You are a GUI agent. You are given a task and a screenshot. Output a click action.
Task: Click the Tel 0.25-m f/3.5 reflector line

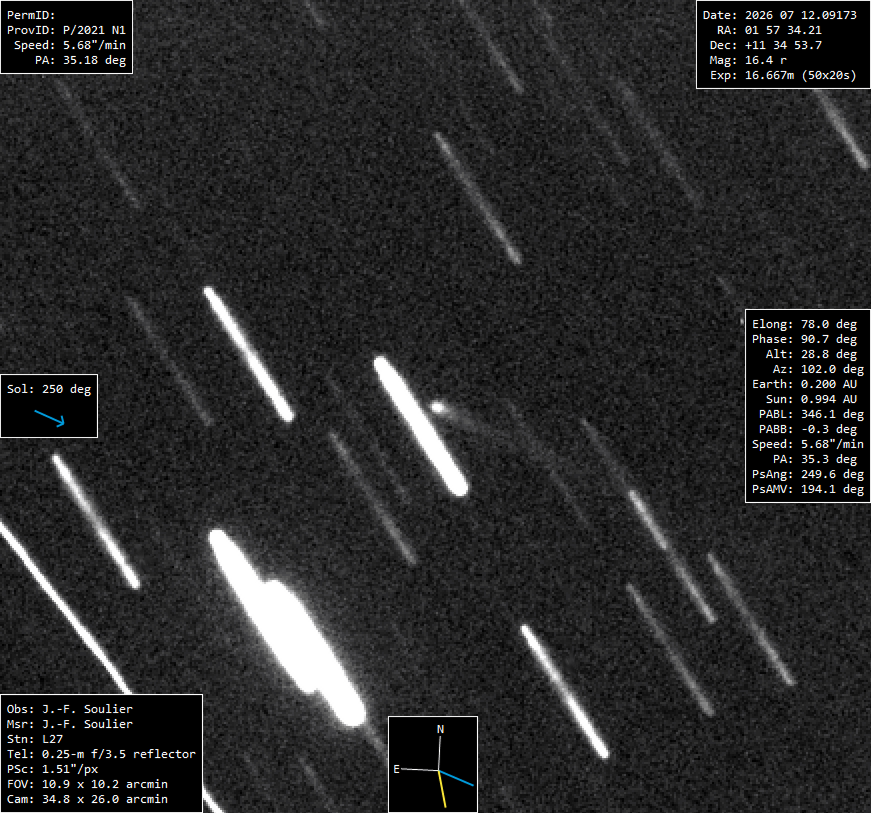[101, 754]
